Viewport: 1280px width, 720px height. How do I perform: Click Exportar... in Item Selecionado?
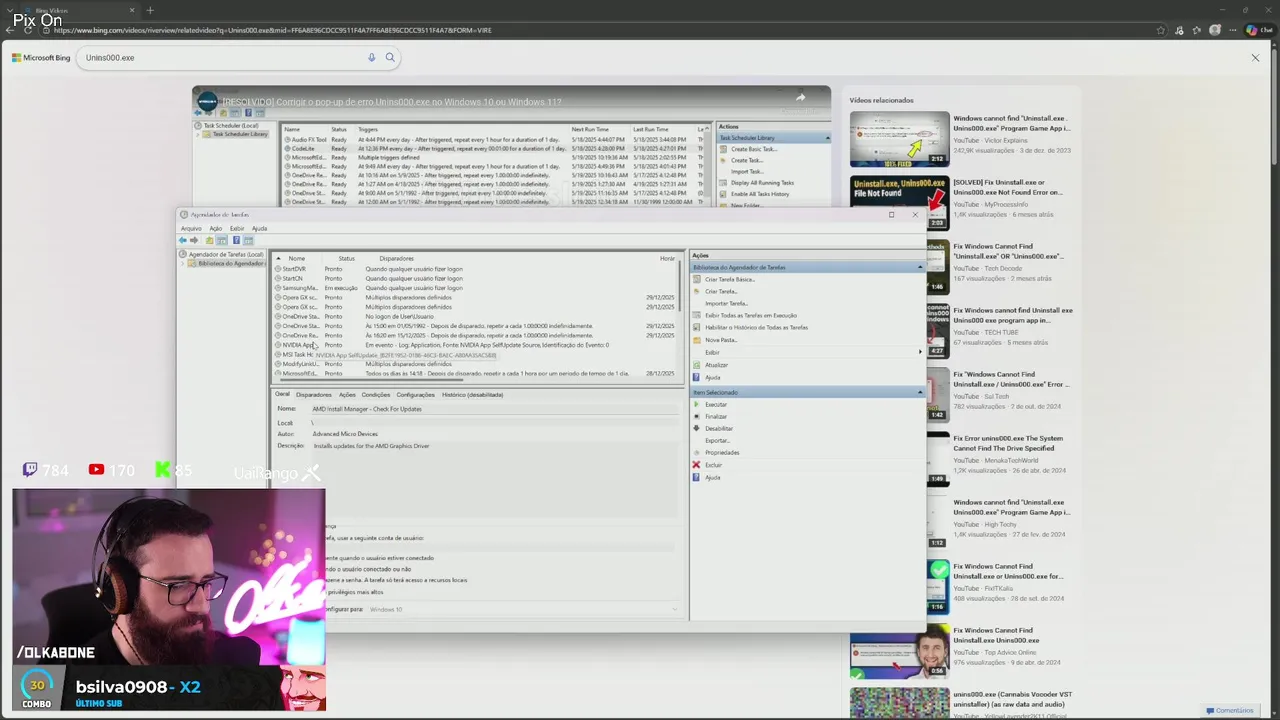coord(717,441)
